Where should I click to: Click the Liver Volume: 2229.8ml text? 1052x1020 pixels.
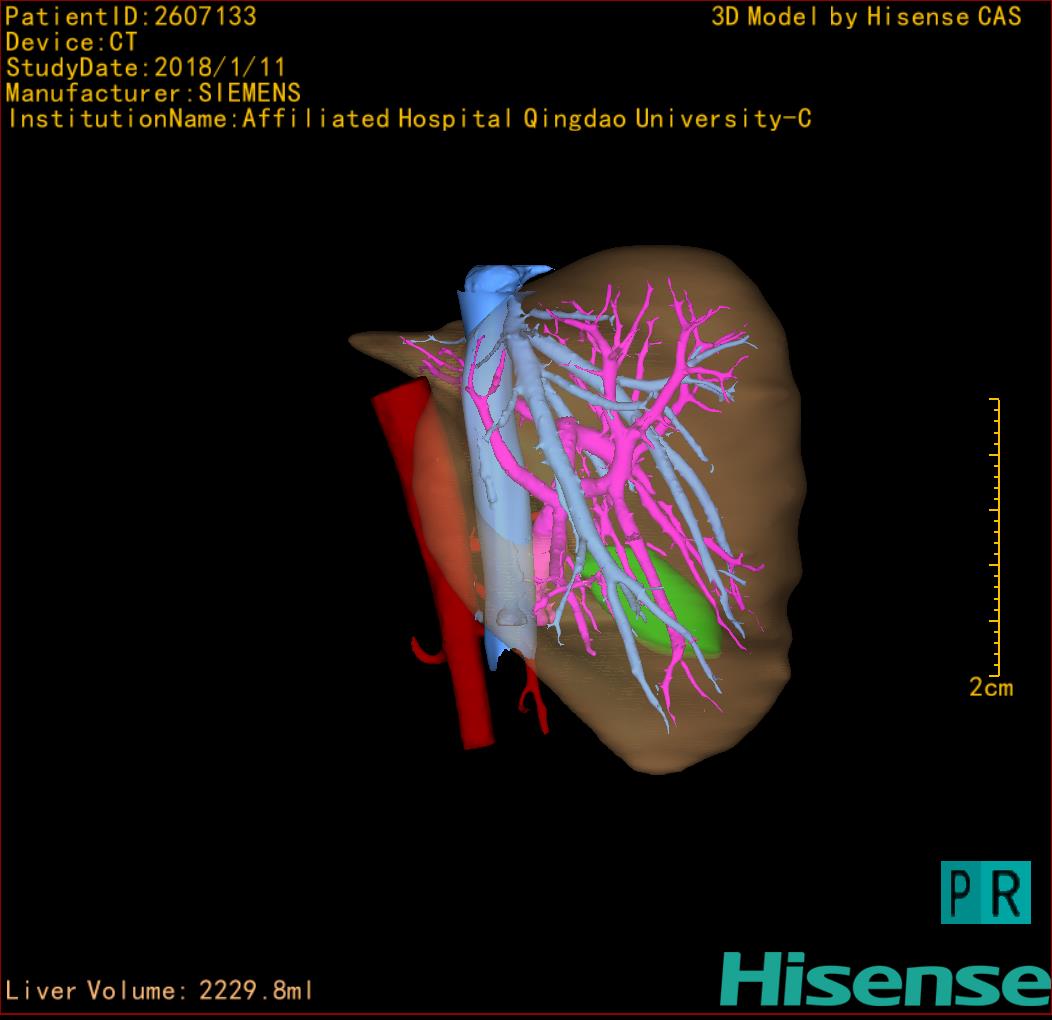158,990
